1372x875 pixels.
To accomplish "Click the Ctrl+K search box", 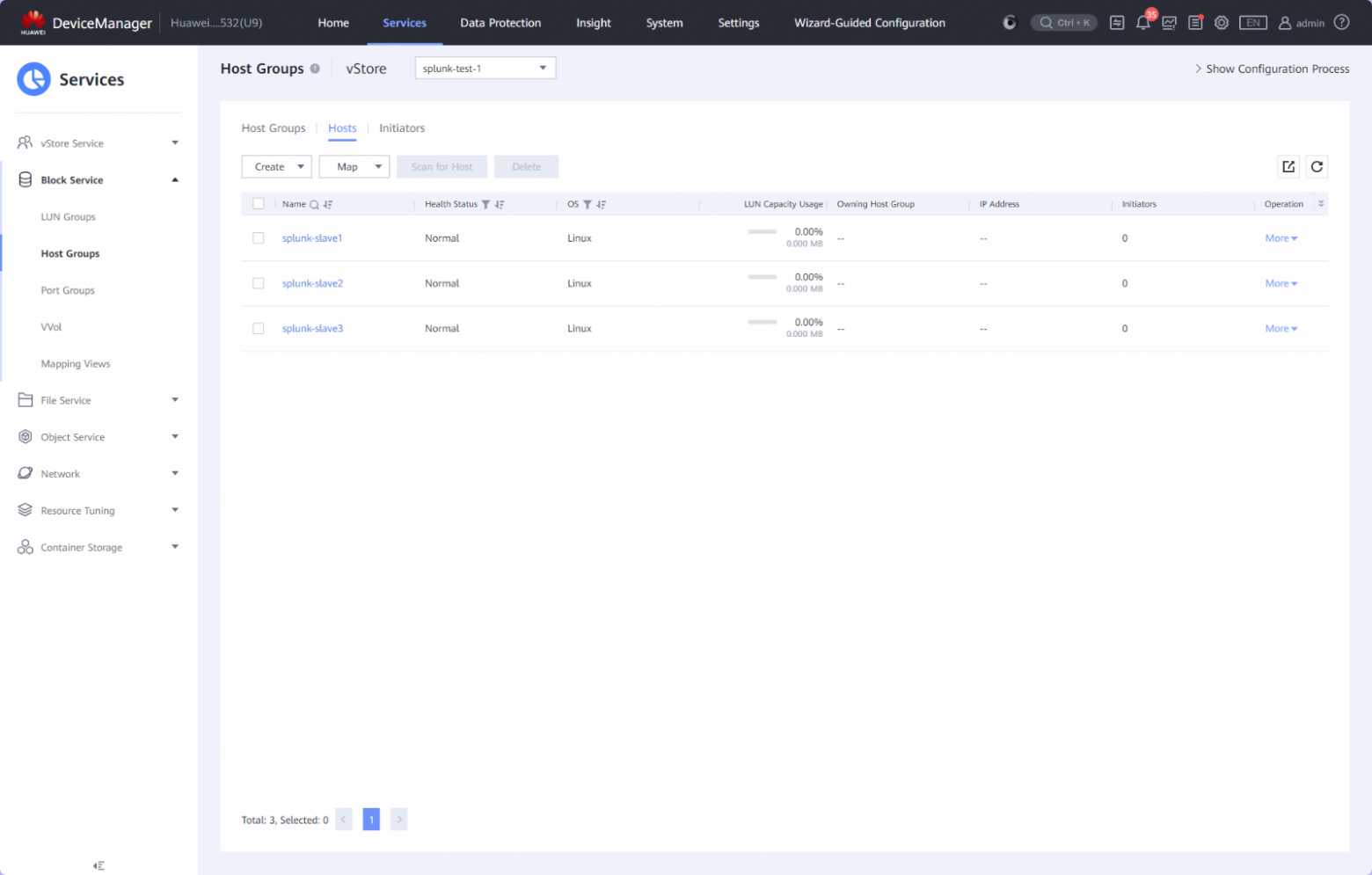I will coord(1064,23).
